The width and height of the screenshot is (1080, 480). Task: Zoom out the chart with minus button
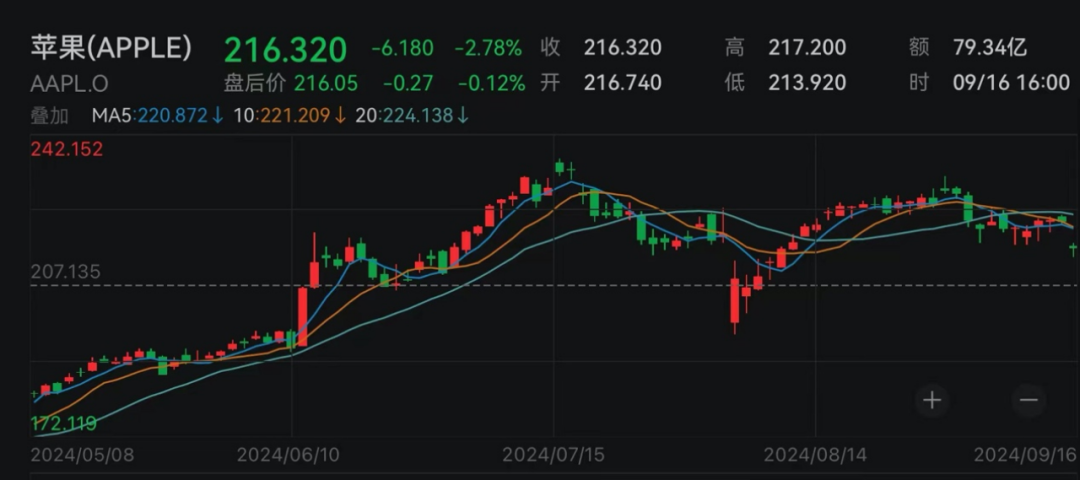[1029, 400]
